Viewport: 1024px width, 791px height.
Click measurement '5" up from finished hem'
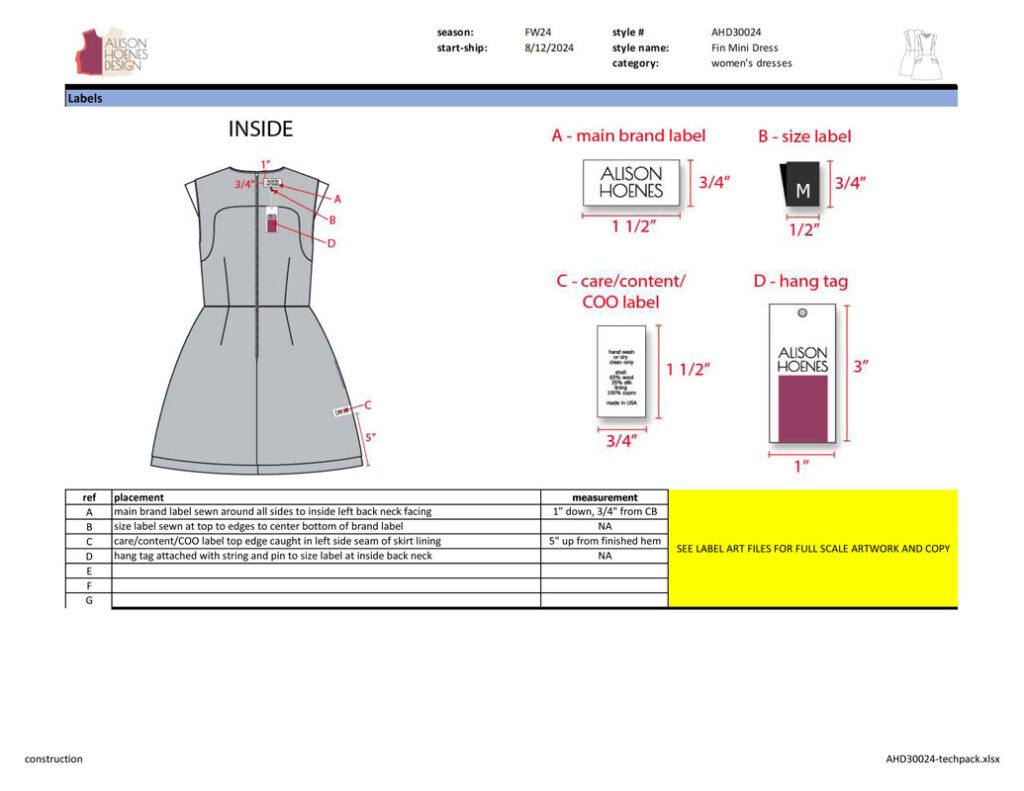[605, 541]
